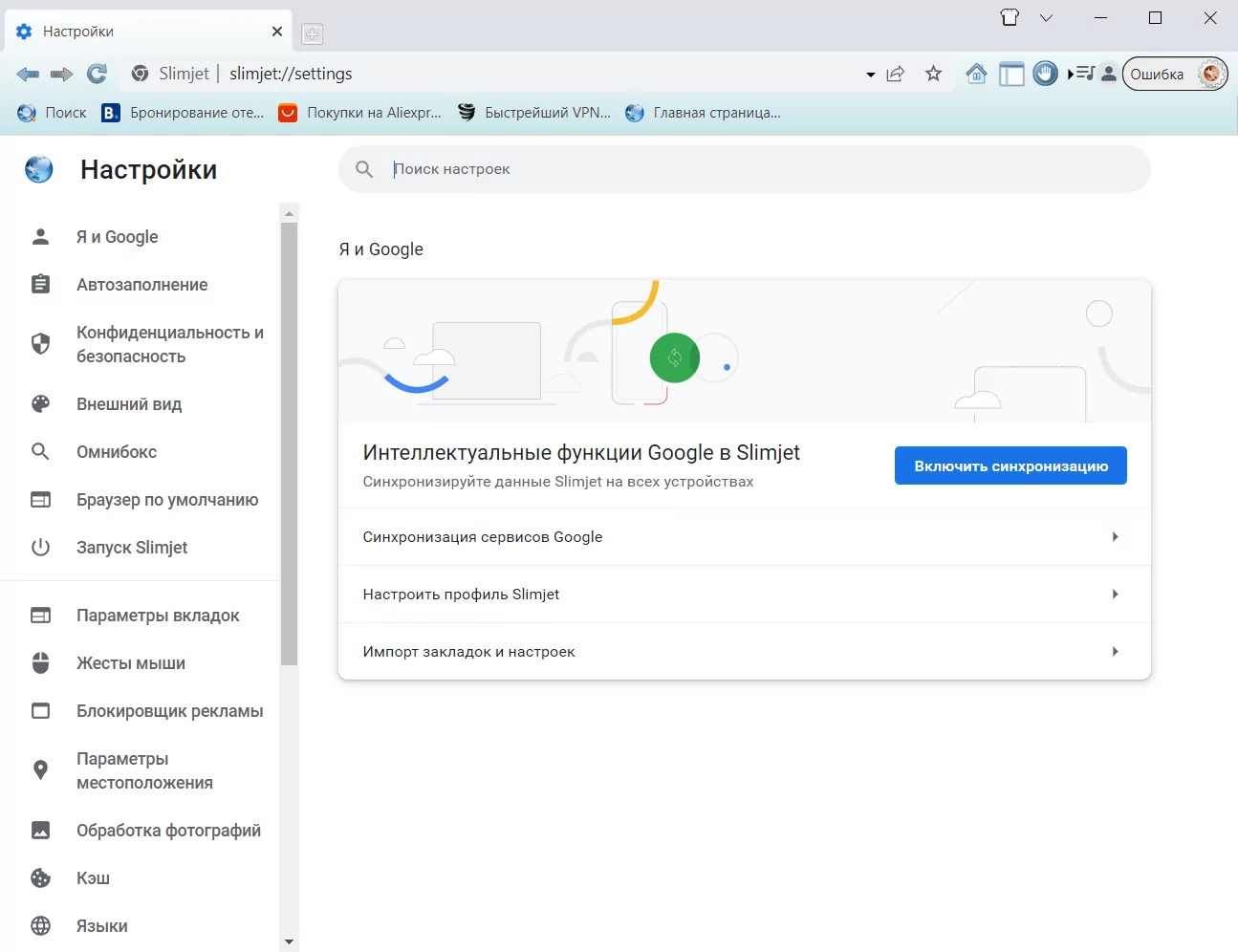Click the sidebar vertical scrollbar thumb

click(x=290, y=444)
